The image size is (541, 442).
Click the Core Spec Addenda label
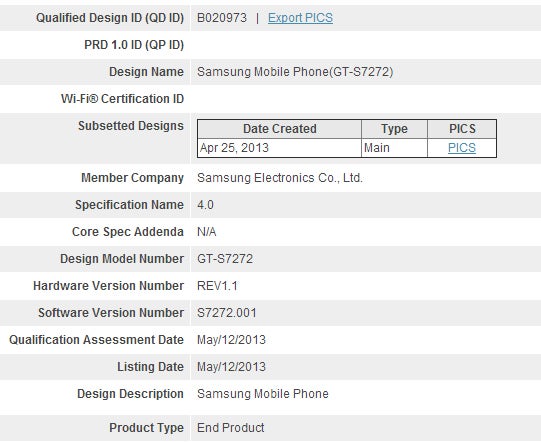[128, 232]
